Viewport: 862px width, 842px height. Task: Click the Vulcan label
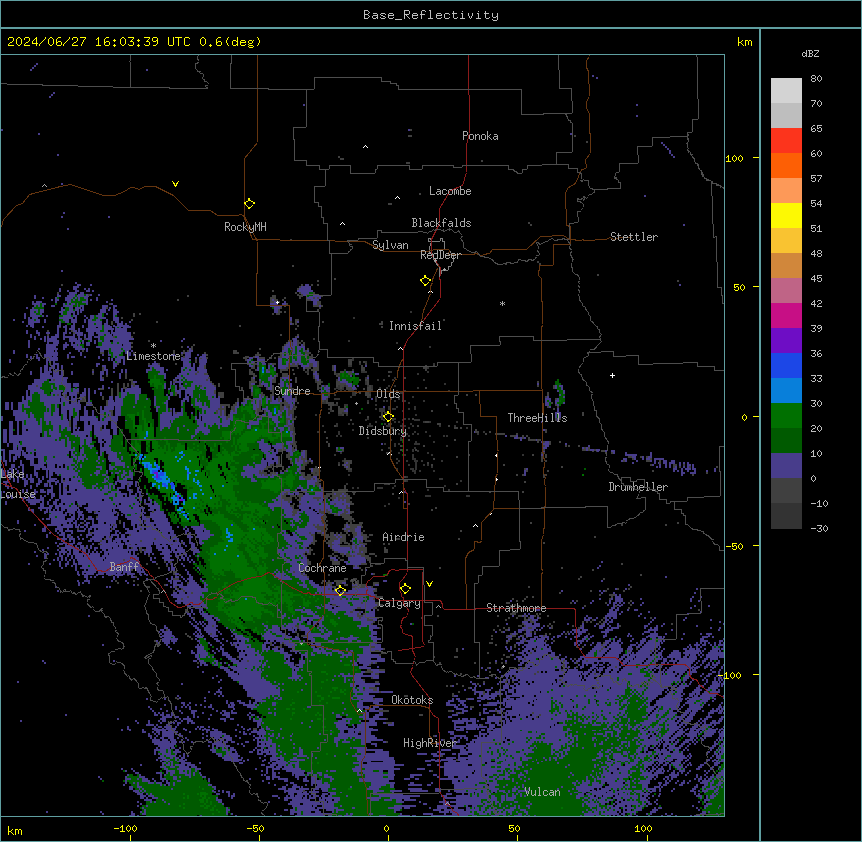(x=542, y=792)
